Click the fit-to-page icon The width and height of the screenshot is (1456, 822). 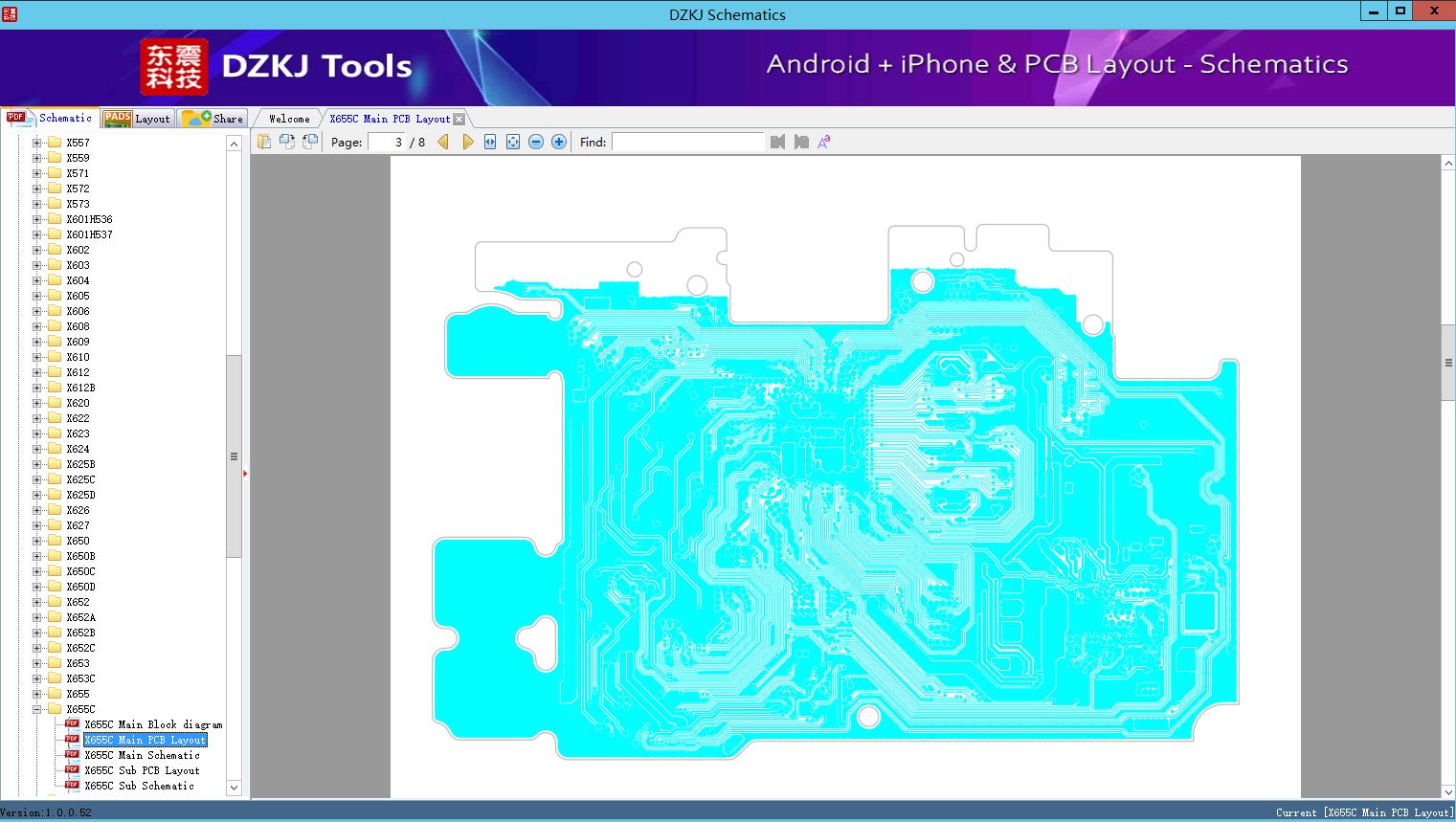coord(513,142)
